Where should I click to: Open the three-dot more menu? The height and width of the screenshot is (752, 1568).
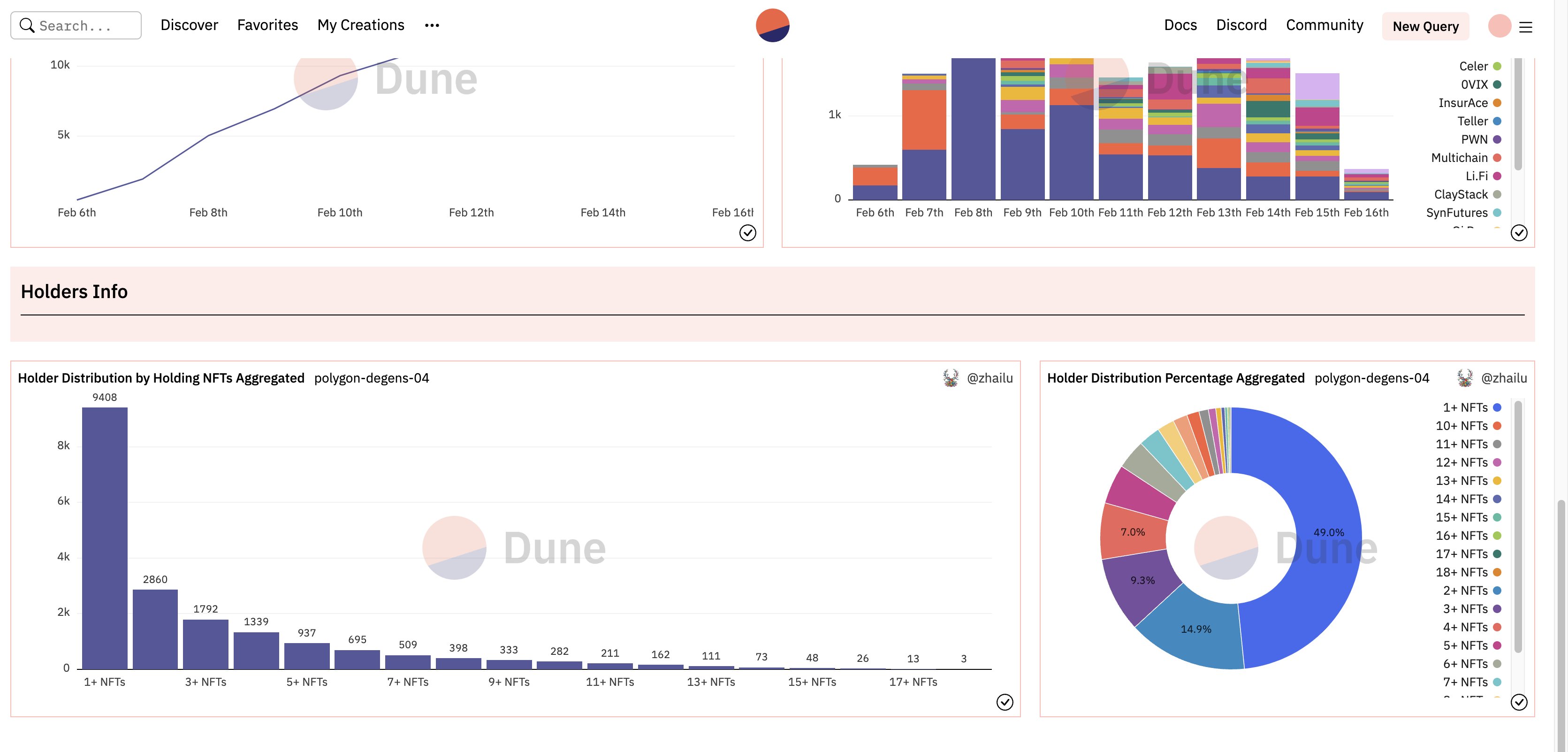[x=432, y=25]
